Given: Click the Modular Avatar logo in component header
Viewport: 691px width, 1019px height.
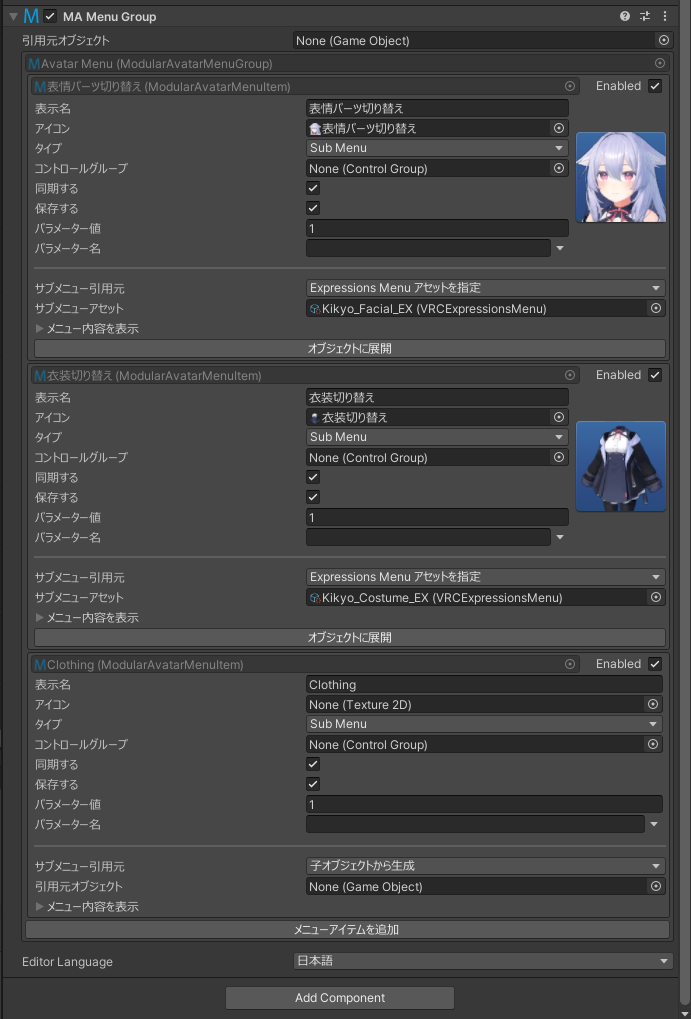Looking at the screenshot, I should click(x=31, y=16).
